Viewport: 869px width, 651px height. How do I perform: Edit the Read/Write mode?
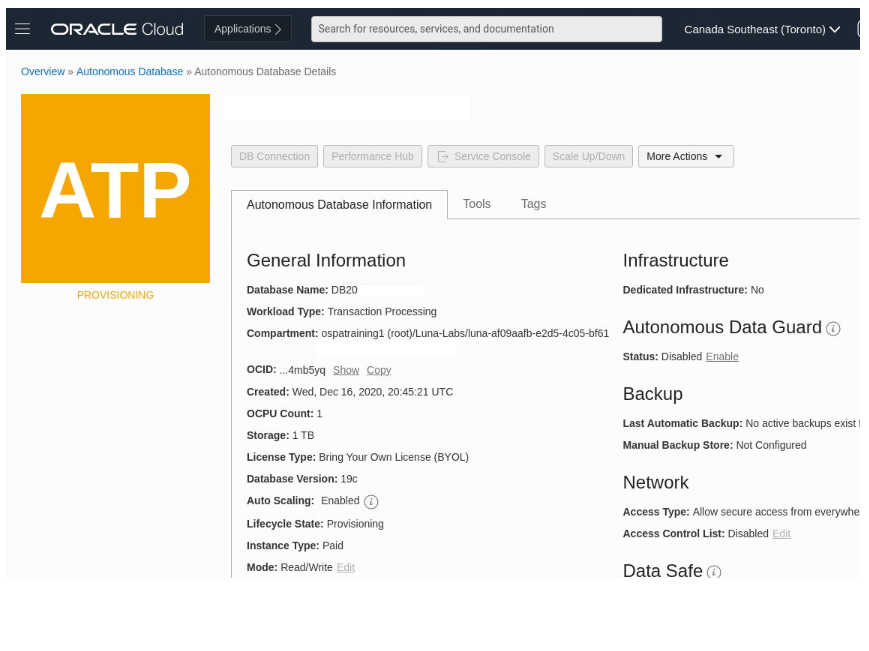[x=346, y=567]
